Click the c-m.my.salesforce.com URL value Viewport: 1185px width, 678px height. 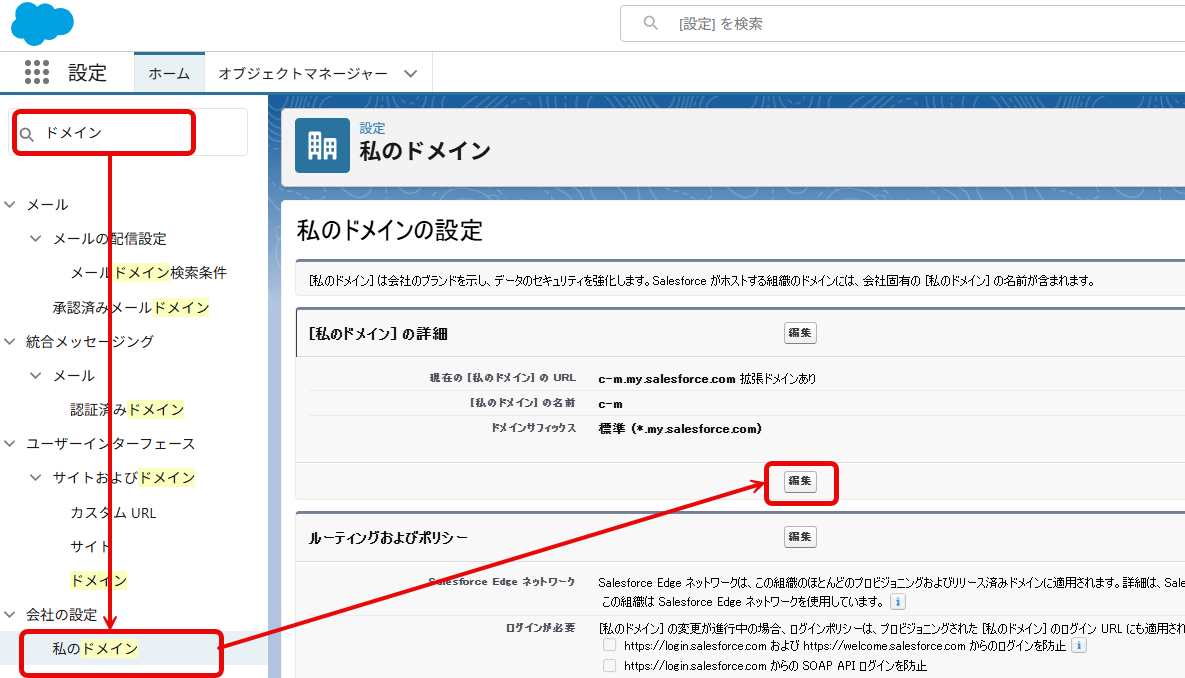tap(667, 379)
